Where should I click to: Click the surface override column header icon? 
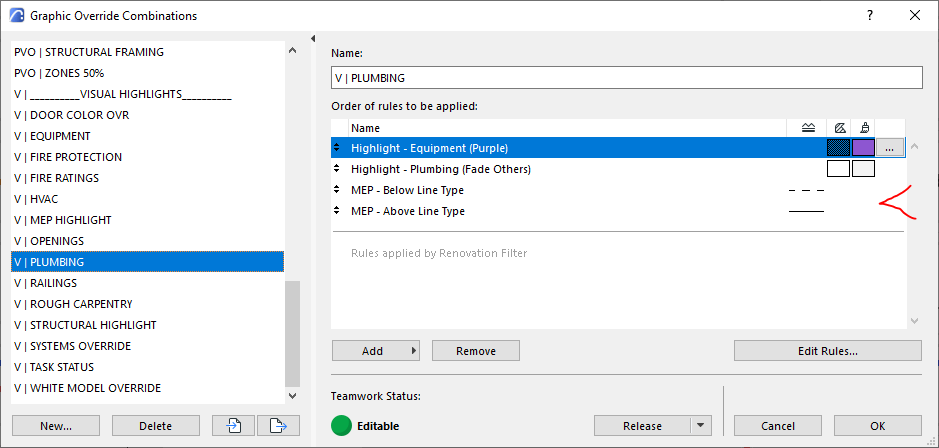864,128
